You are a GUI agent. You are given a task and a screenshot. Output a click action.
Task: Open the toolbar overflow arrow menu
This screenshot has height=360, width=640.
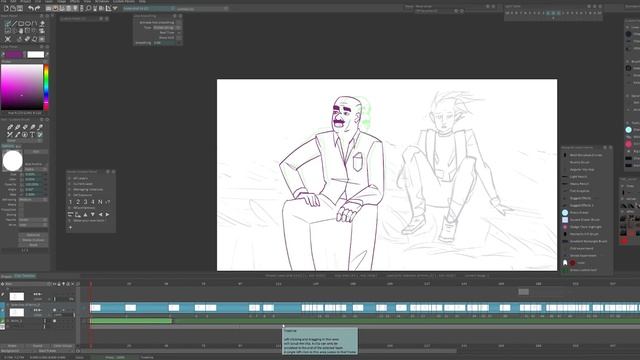[x=116, y=8]
